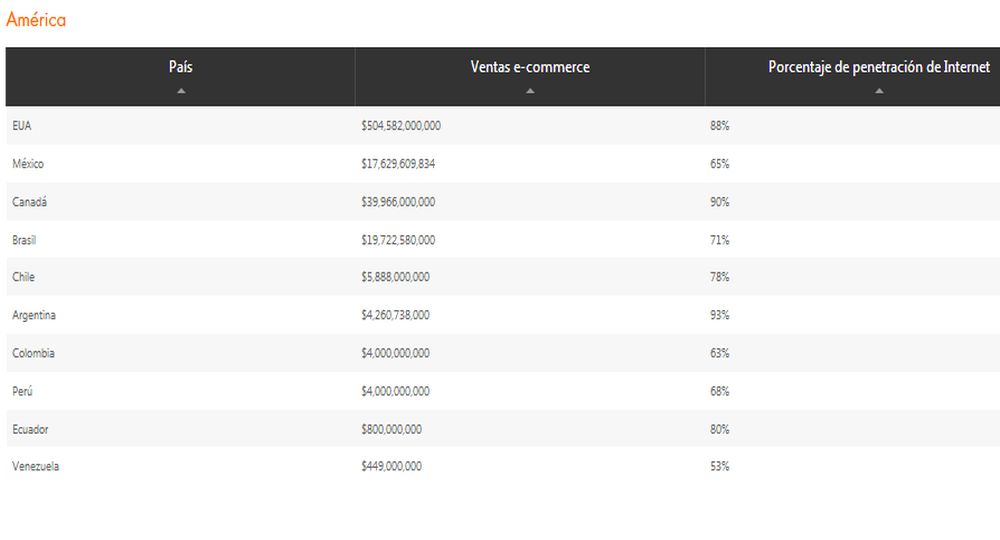The height and width of the screenshot is (540, 1000).
Task: Click the México row country name
Action: (28, 164)
